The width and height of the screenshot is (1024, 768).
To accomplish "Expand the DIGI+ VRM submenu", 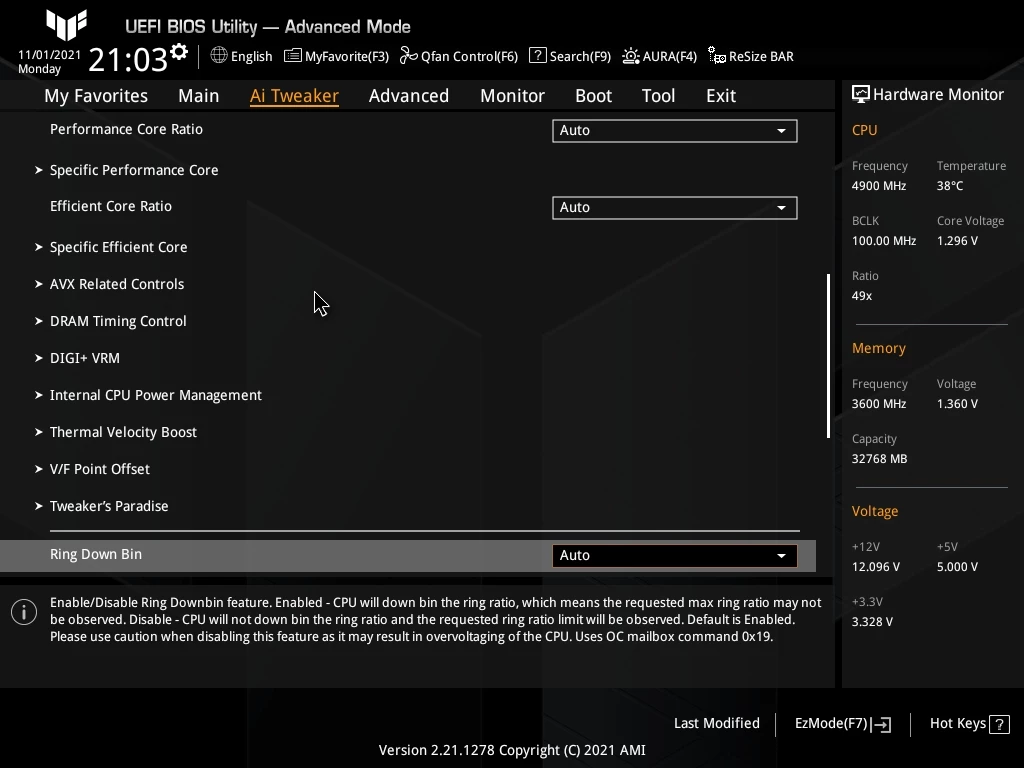I will pyautogui.click(x=85, y=359).
